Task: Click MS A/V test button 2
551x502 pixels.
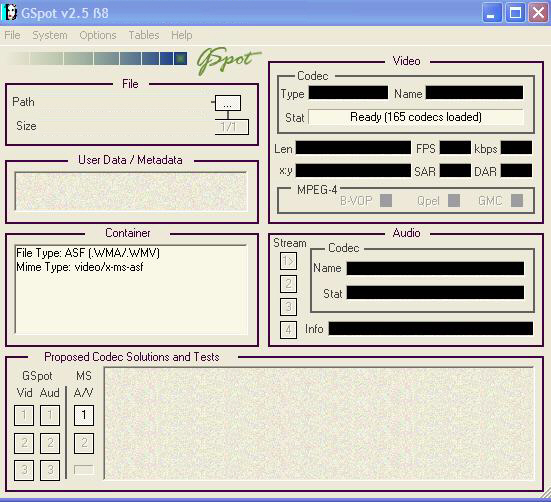Action: click(x=84, y=443)
